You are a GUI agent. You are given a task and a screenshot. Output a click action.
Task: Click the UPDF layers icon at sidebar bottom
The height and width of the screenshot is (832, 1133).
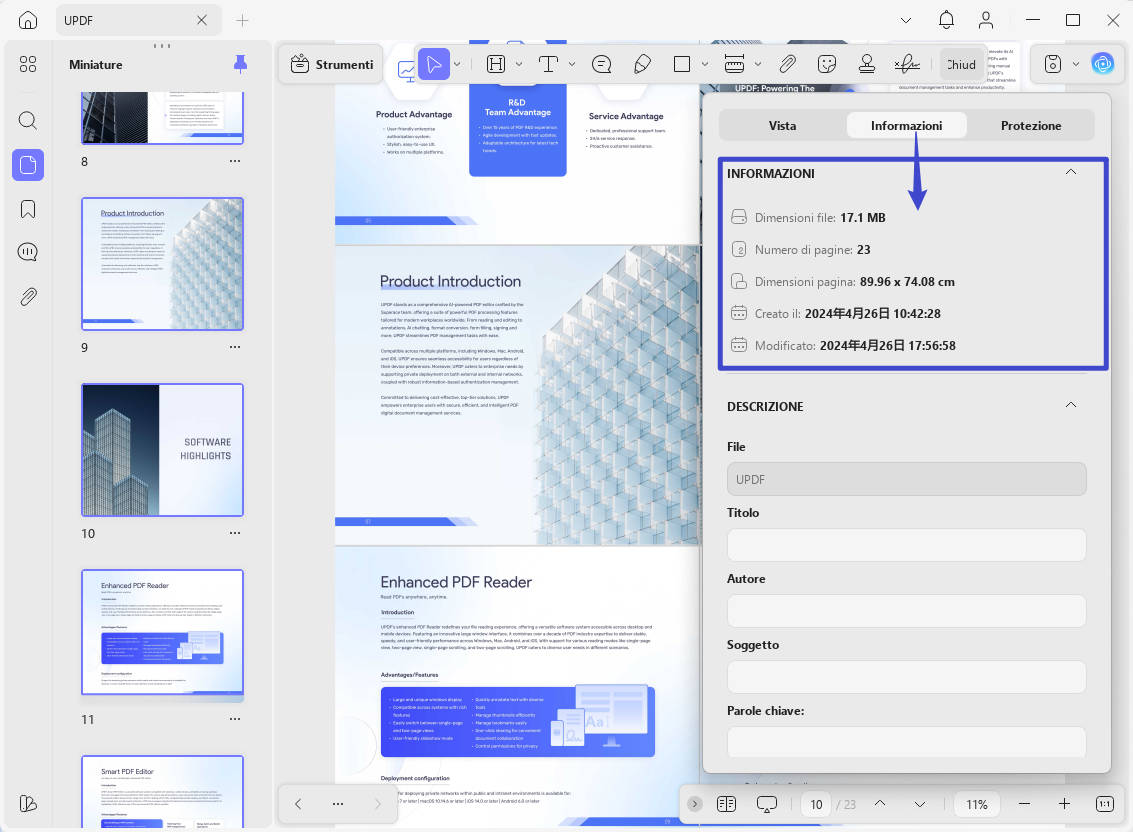pyautogui.click(x=27, y=803)
